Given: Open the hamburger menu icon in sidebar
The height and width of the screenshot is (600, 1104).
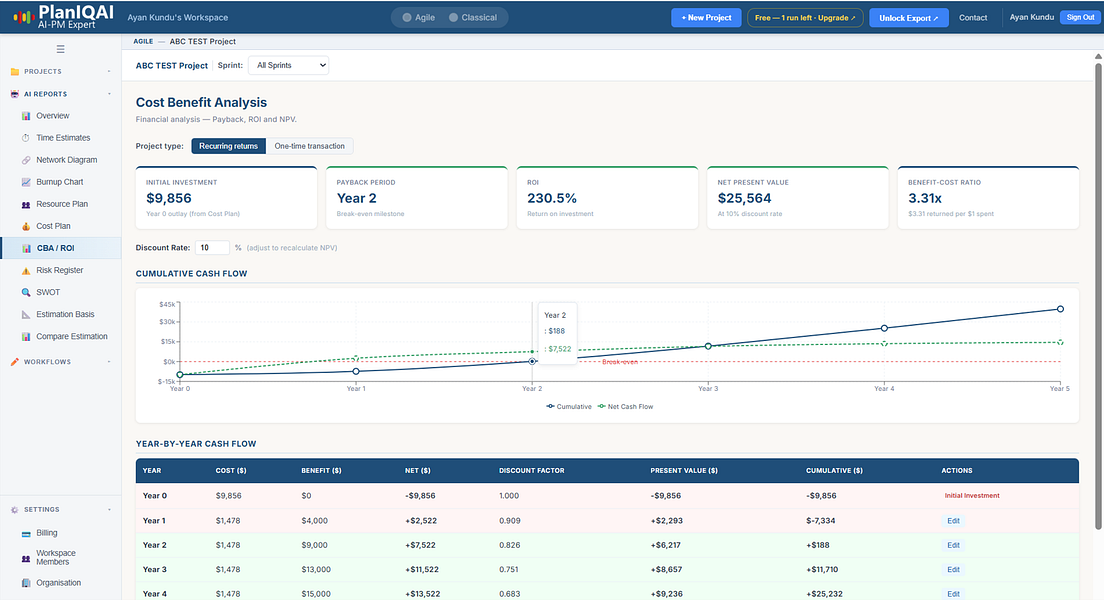Looking at the screenshot, I should 61,49.
